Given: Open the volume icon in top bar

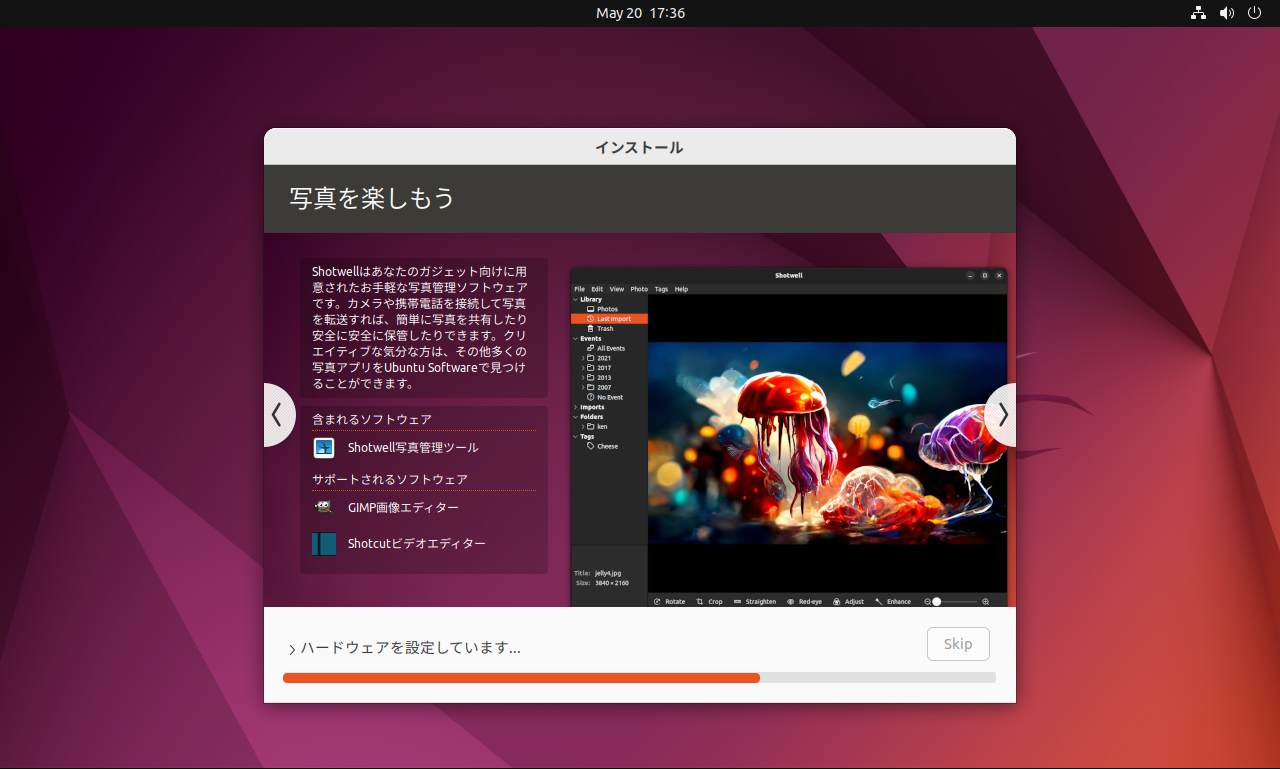Looking at the screenshot, I should pyautogui.click(x=1227, y=13).
